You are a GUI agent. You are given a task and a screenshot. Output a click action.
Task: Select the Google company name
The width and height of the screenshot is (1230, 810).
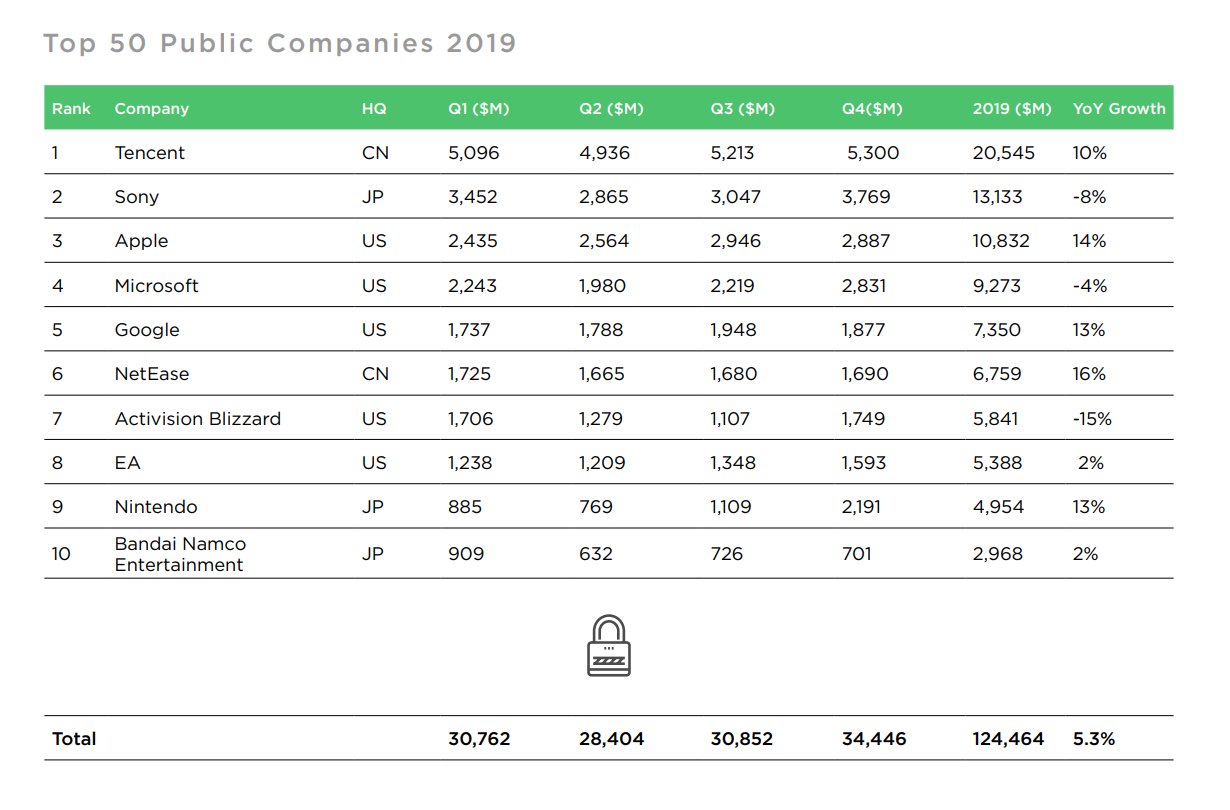[x=147, y=330]
